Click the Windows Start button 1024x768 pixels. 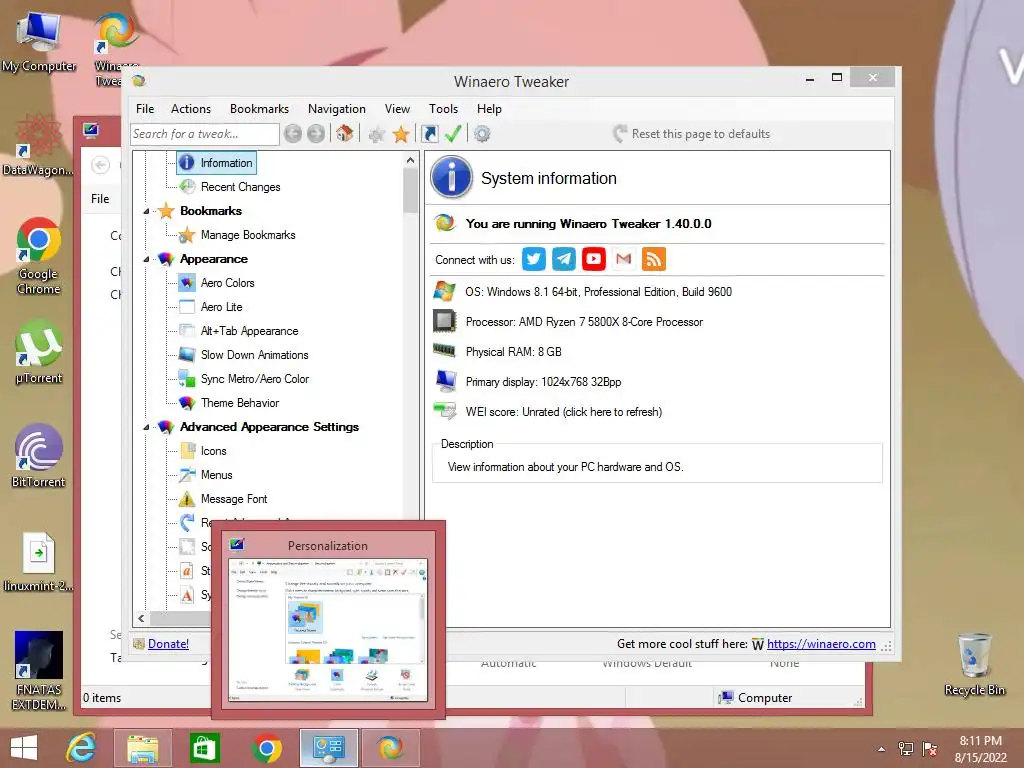24,748
